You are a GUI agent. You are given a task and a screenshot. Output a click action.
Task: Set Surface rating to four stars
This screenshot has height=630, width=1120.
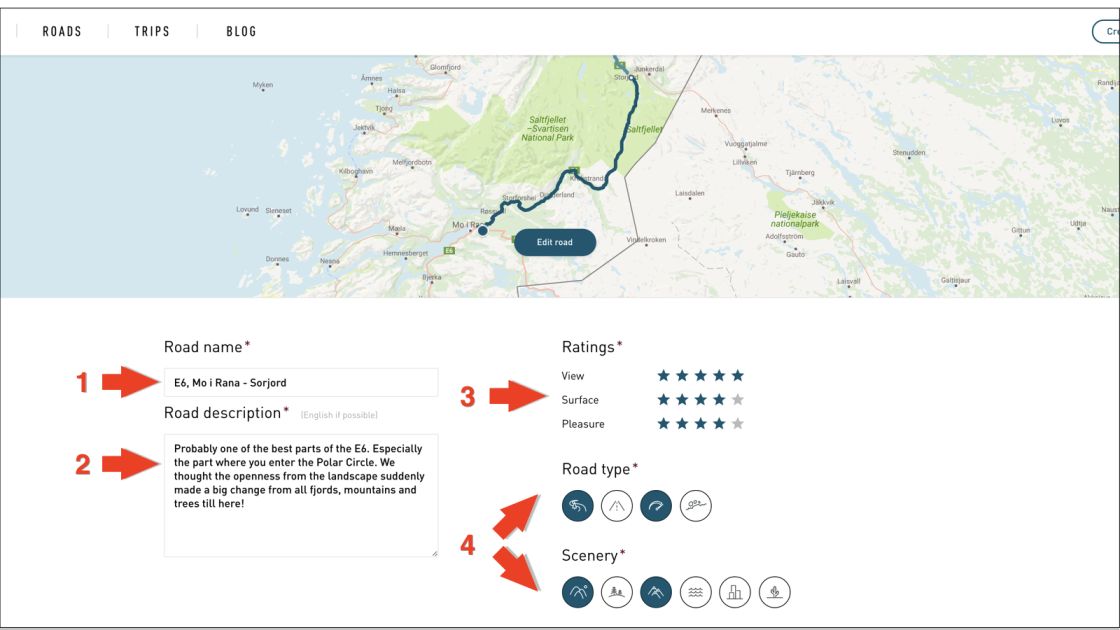[719, 399]
